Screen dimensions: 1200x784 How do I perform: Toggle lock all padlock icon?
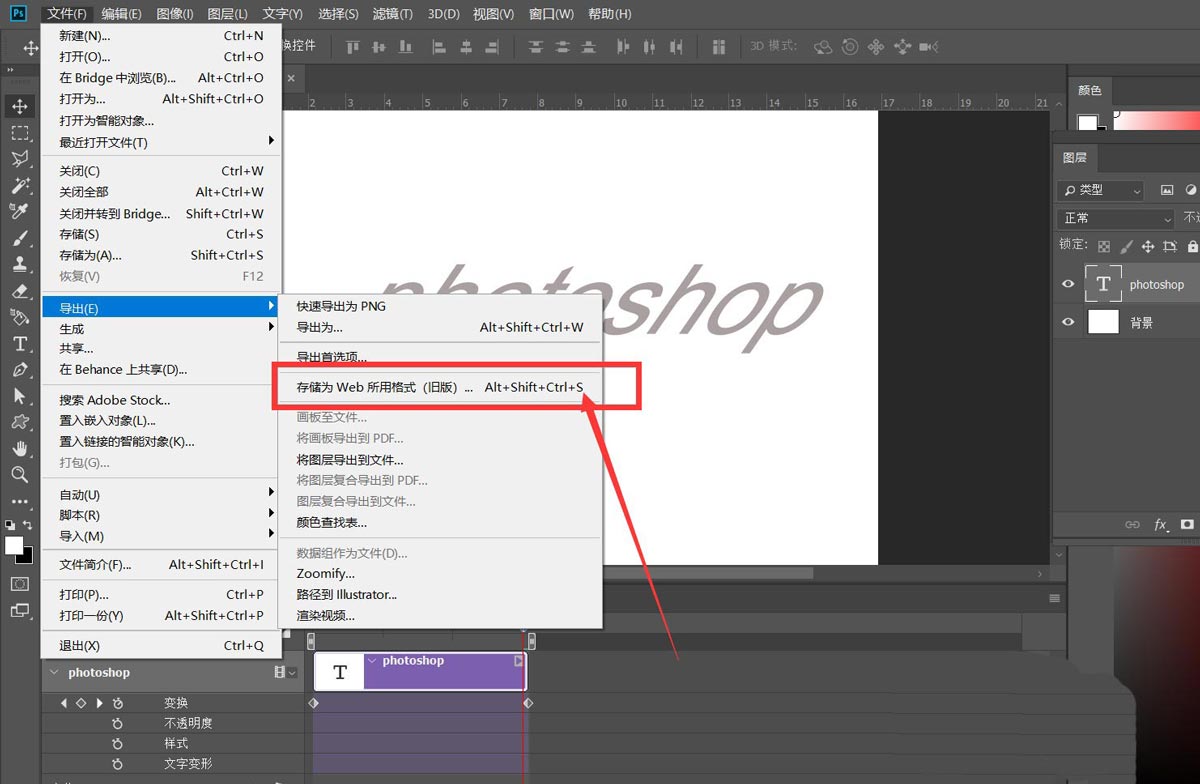point(1192,246)
